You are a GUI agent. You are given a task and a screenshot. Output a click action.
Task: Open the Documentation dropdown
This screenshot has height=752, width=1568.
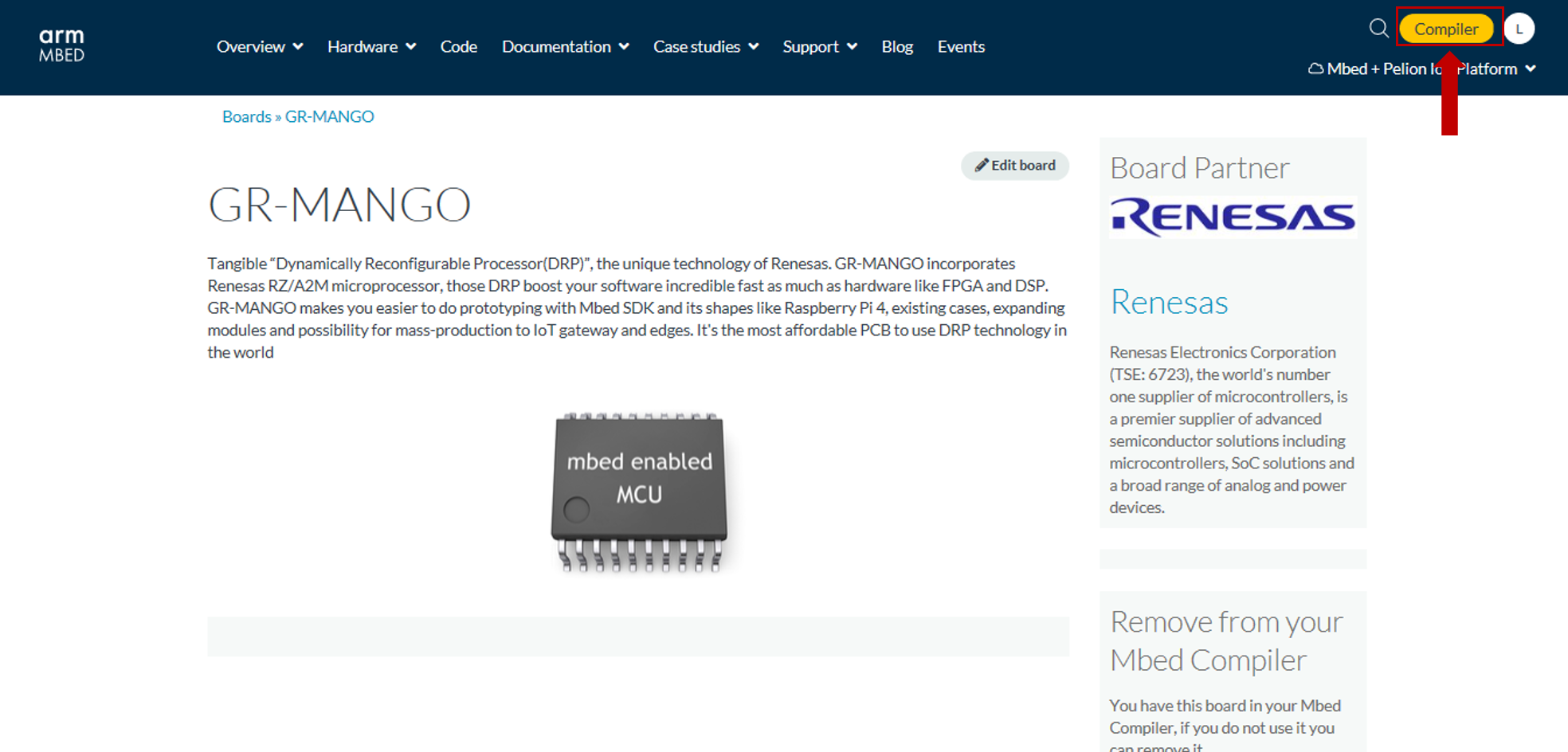(565, 47)
